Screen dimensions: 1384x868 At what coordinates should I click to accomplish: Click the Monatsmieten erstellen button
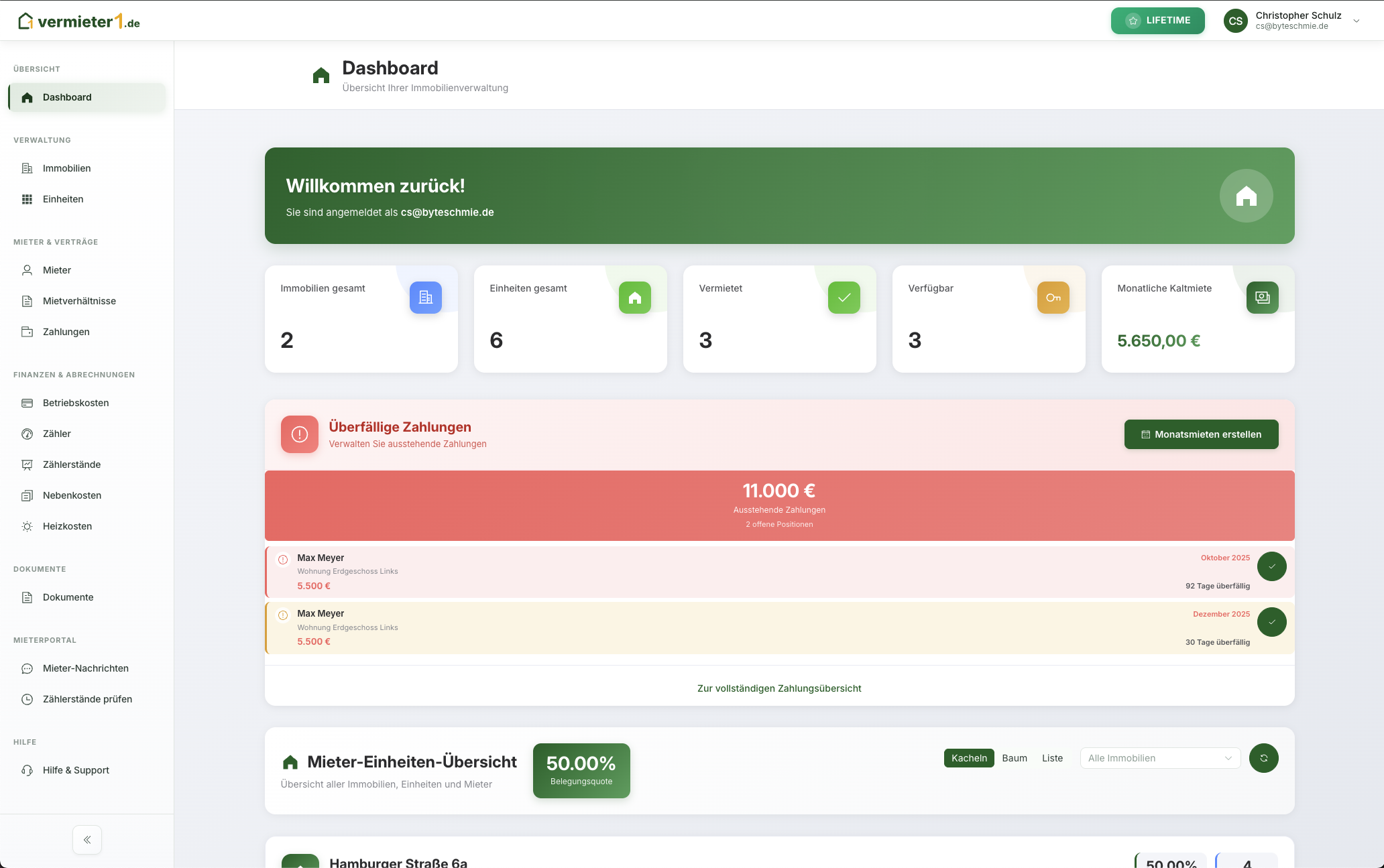[x=1201, y=434]
